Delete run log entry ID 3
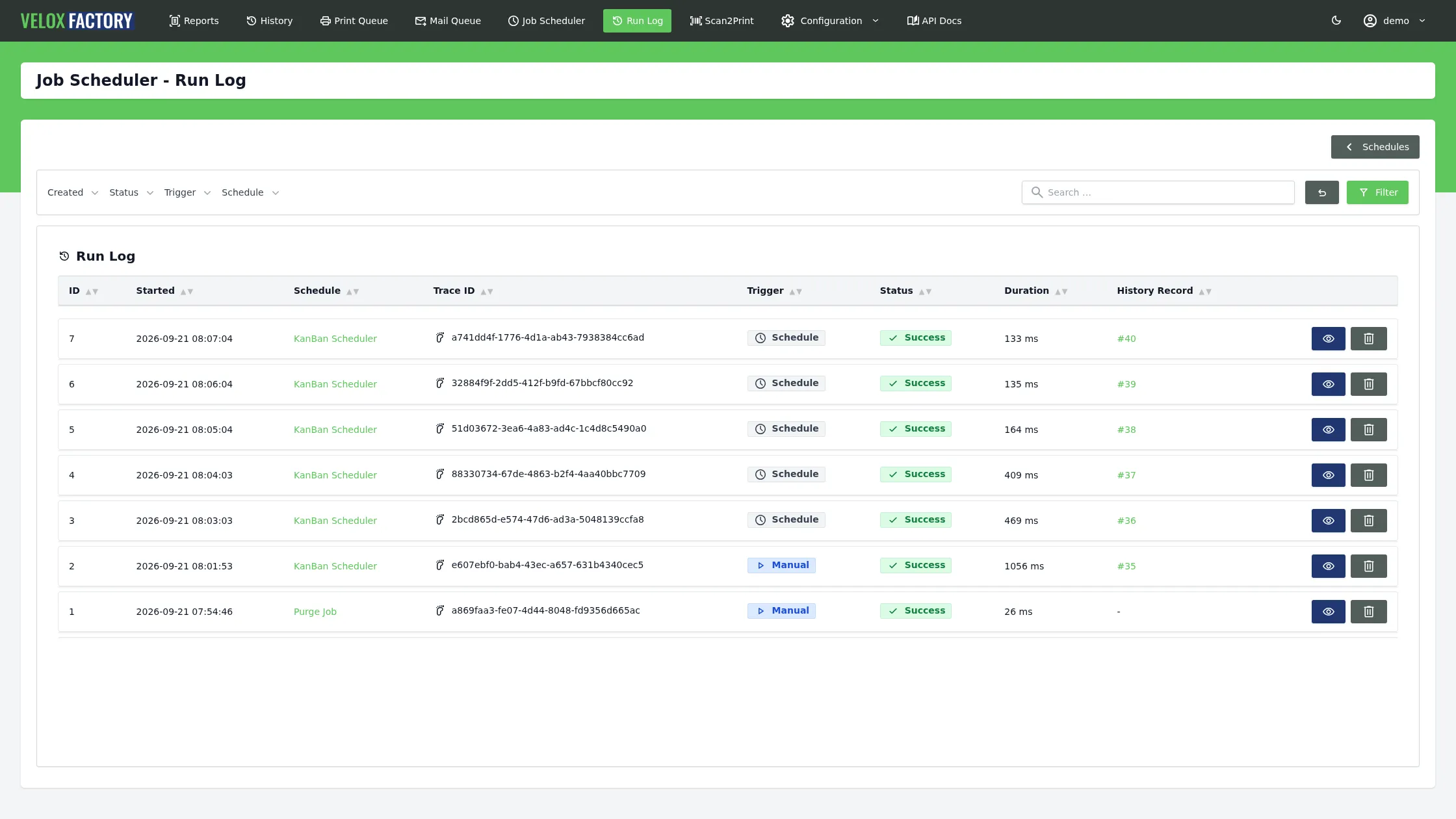Image resolution: width=1456 pixels, height=819 pixels. (1368, 521)
